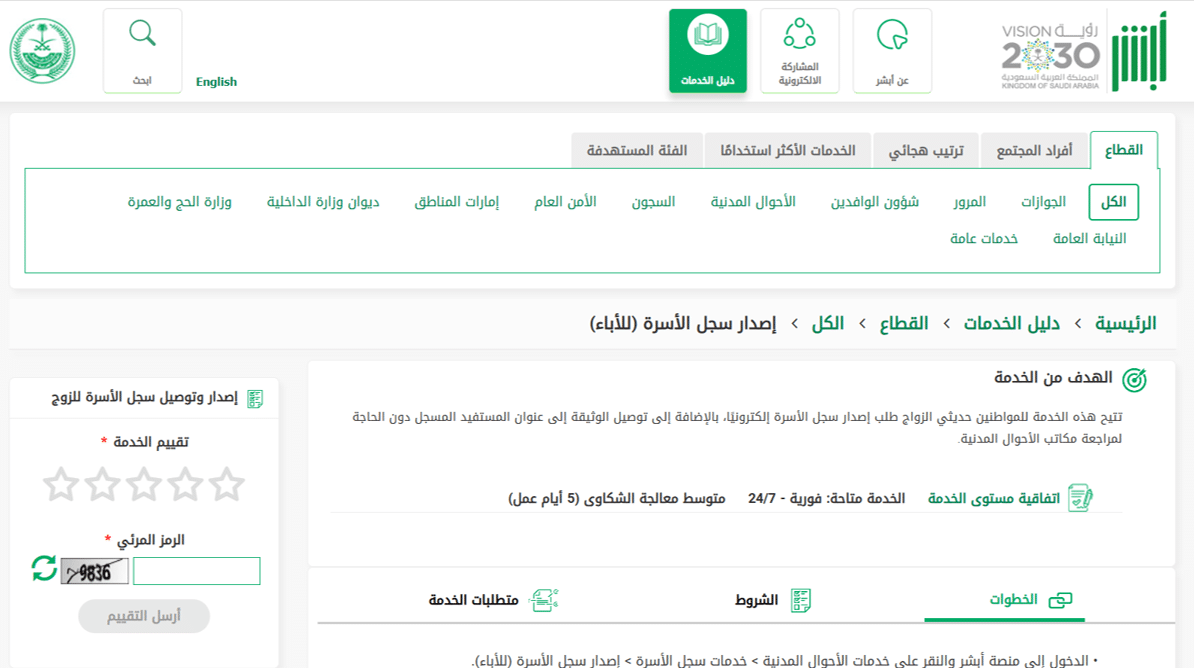This screenshot has width=1194, height=668.
Task: Filter by الأحوال المدنية sector
Action: coord(753,202)
